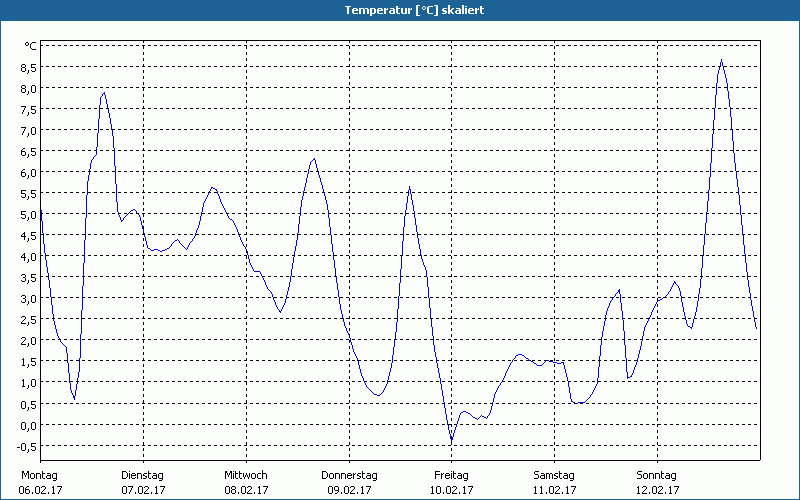Click the Dienstag day label
This screenshot has height=500, width=800.
[x=142, y=475]
